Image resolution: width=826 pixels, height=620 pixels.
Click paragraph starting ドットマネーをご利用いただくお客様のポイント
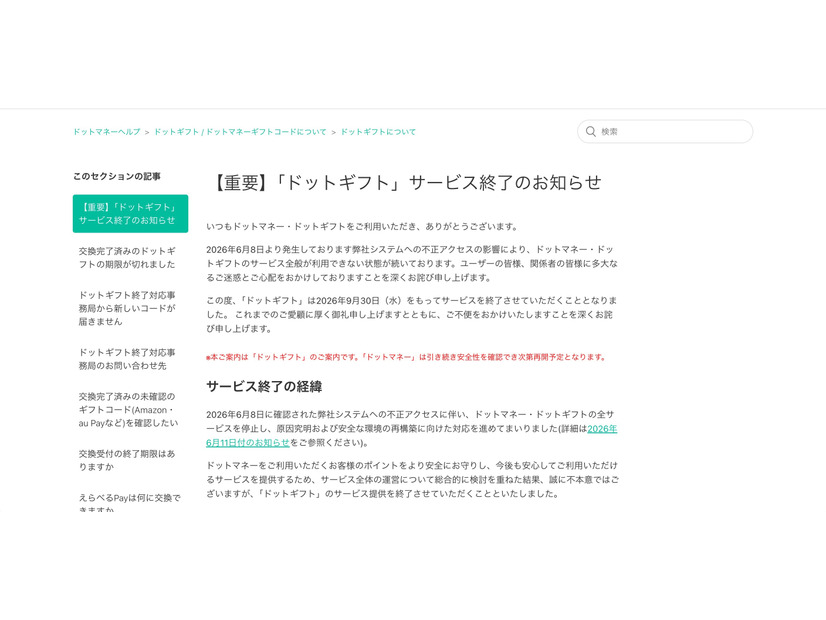point(412,480)
